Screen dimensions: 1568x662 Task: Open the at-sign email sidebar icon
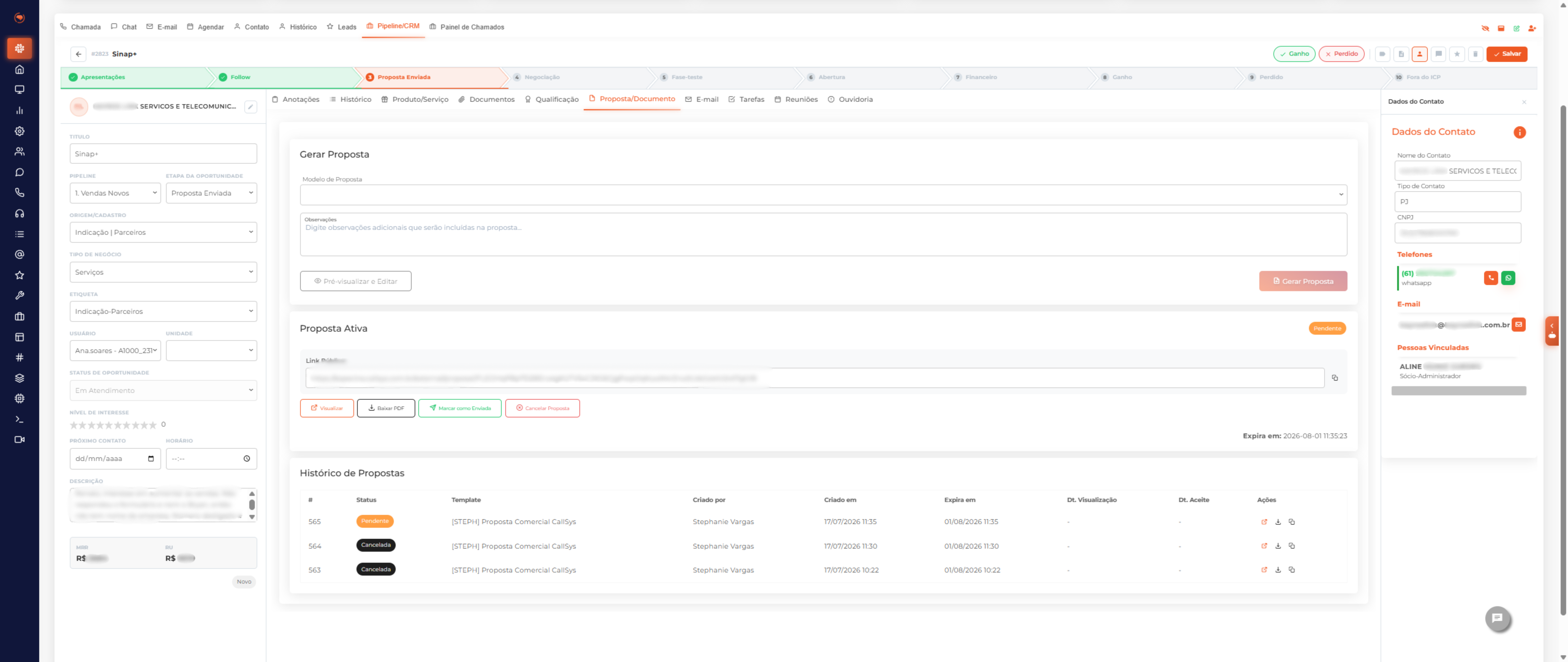coord(19,255)
